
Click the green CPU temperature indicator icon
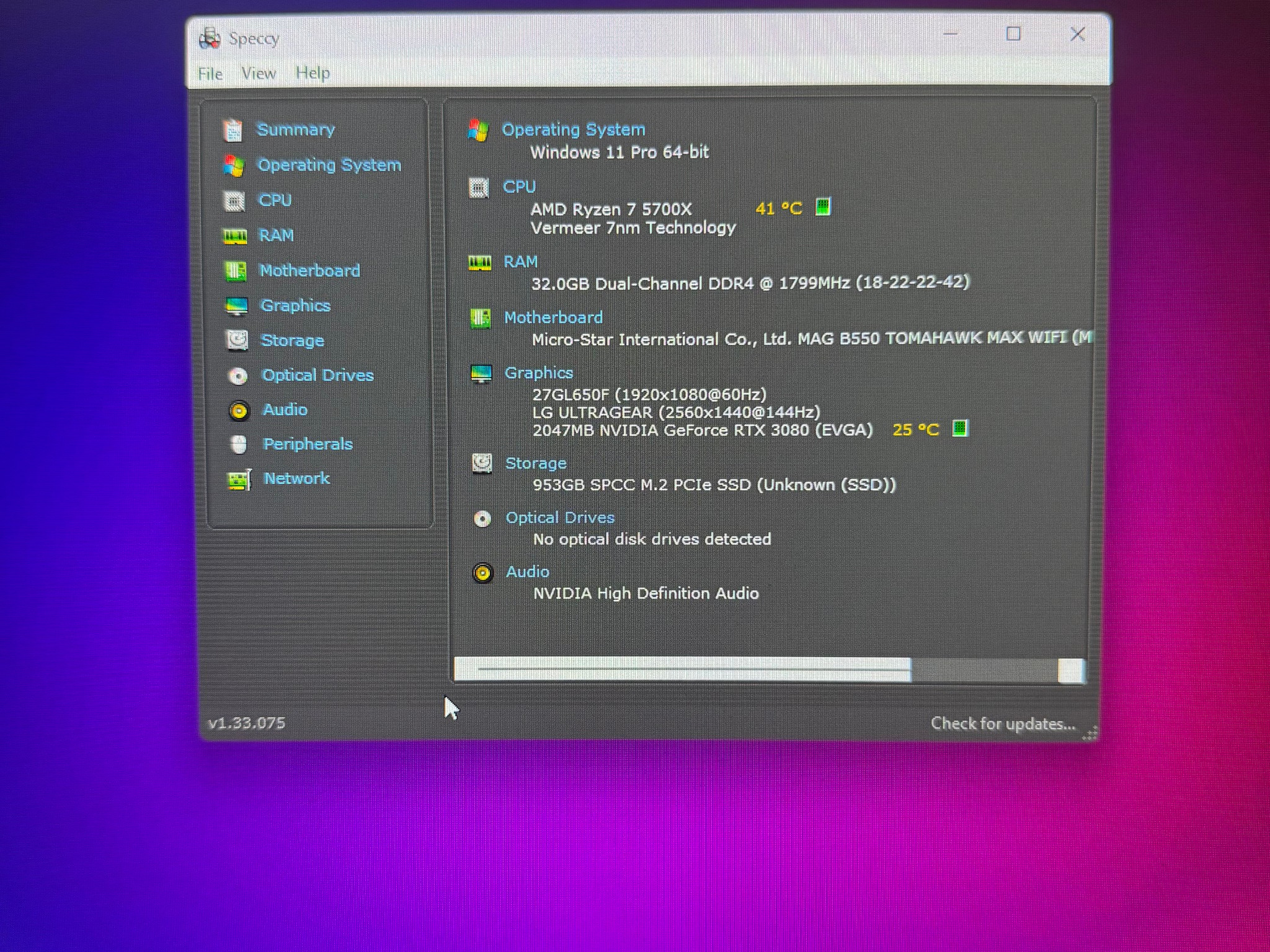[x=823, y=206]
